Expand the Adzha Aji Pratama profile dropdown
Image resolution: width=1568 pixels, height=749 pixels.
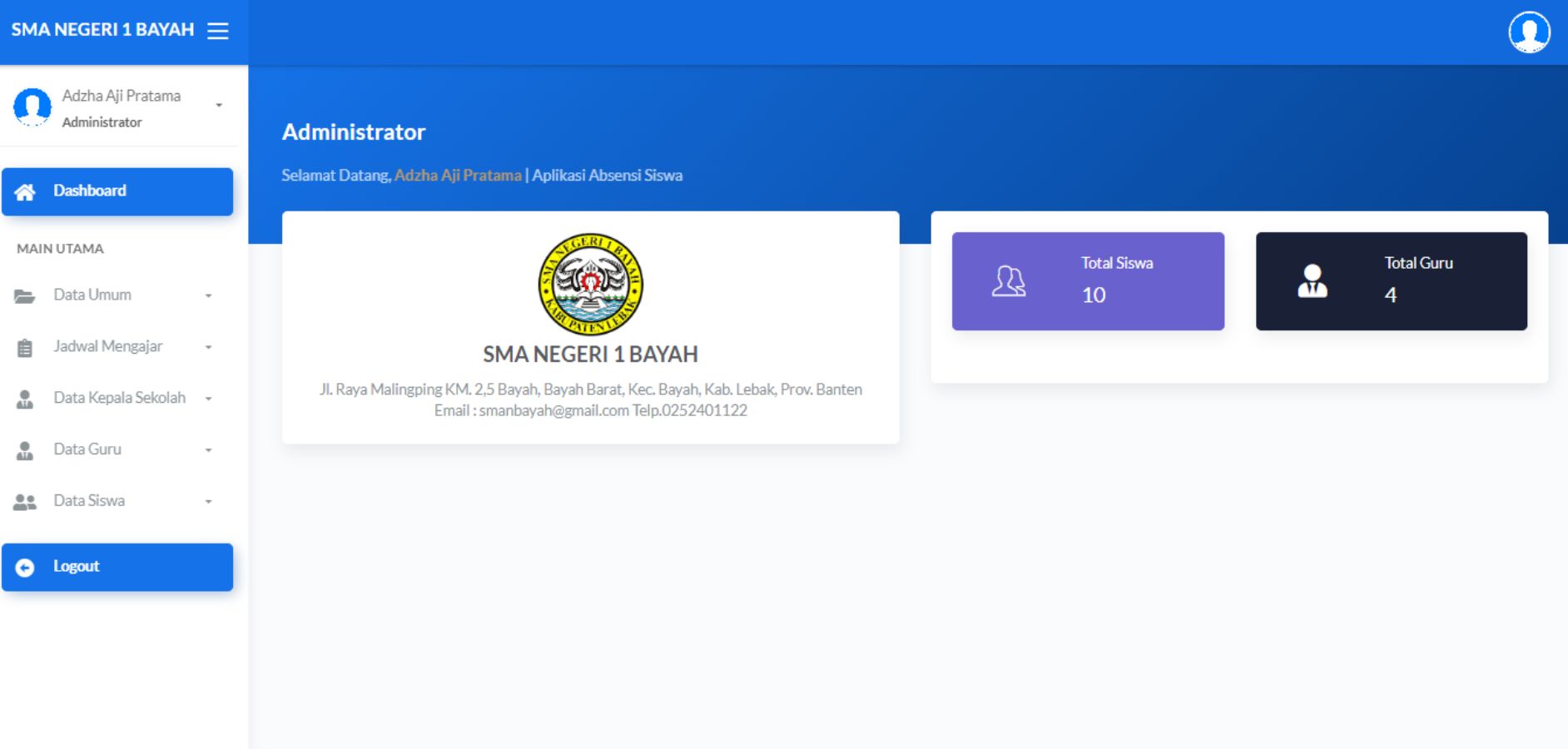[219, 106]
